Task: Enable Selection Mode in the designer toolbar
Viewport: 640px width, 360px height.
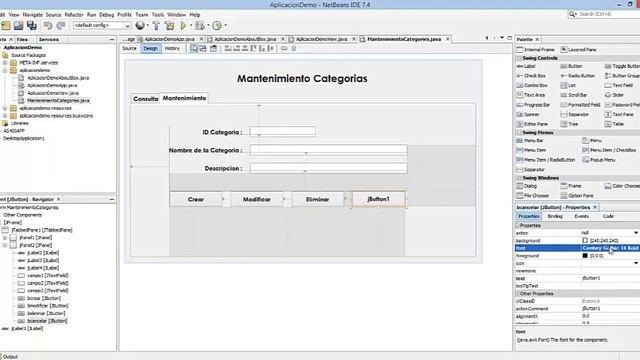Action: [x=194, y=49]
